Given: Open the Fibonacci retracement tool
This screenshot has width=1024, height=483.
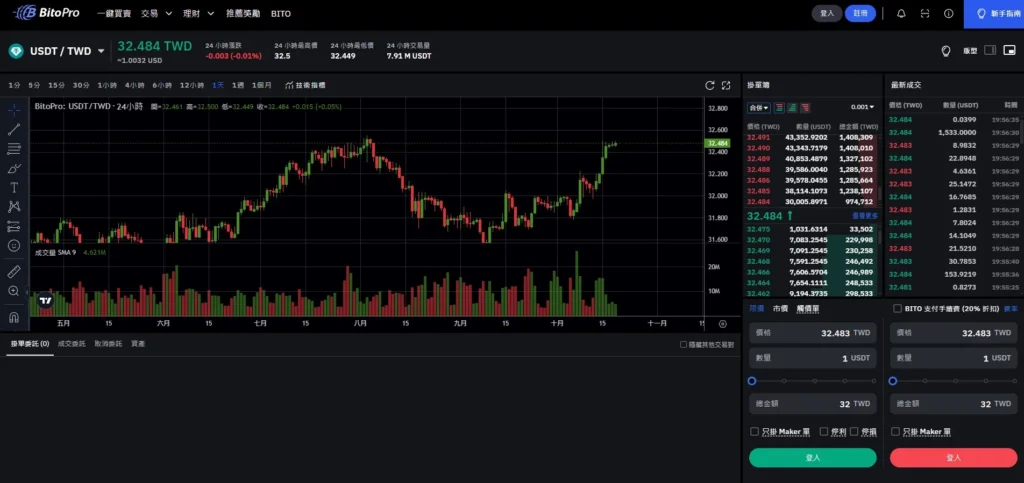Looking at the screenshot, I should 14,149.
